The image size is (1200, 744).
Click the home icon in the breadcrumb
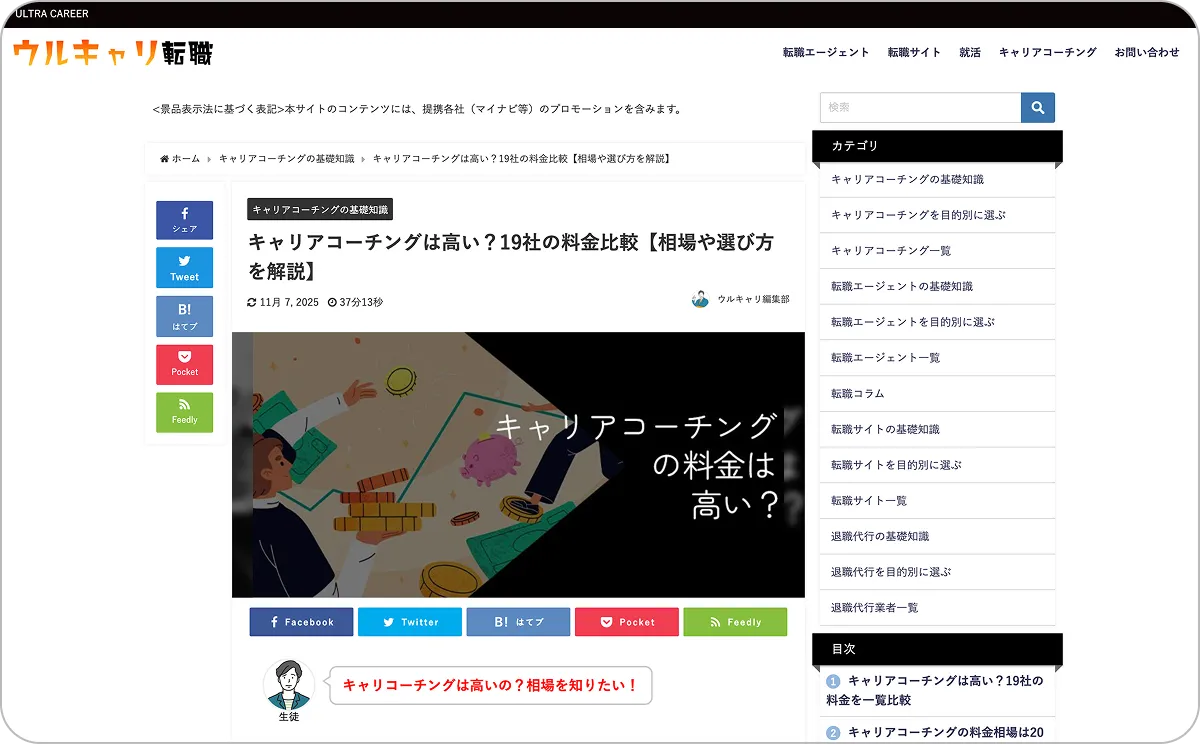(x=163, y=158)
